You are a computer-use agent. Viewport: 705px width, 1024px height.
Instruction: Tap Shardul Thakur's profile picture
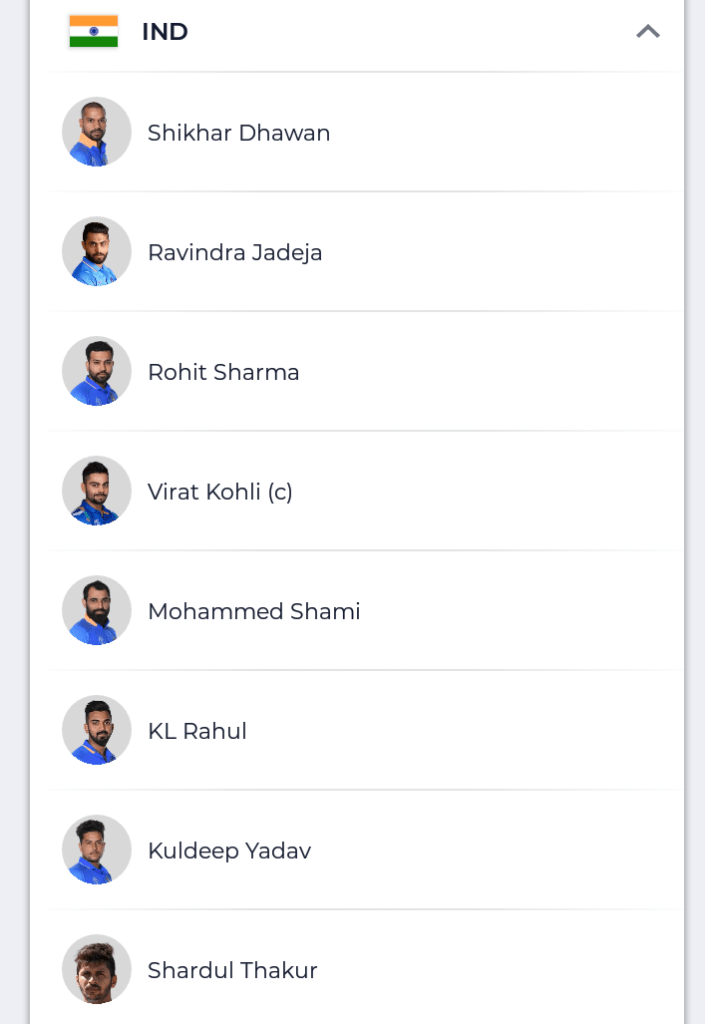coord(97,969)
